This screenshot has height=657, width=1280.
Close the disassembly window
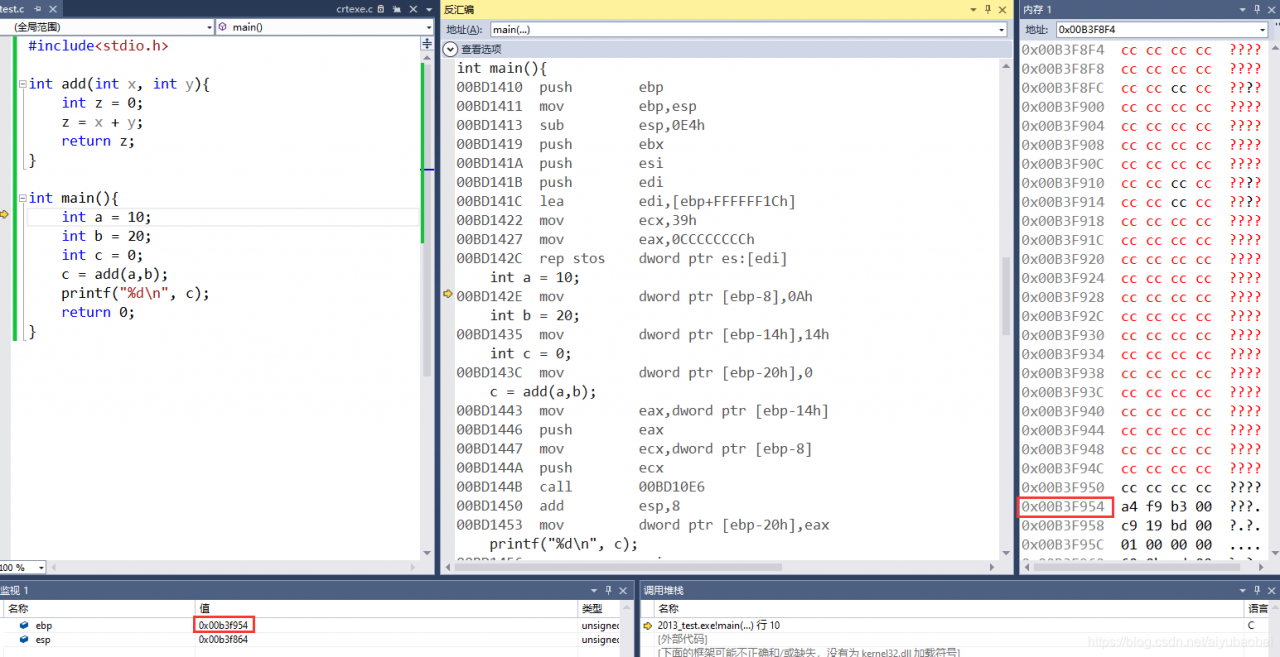[x=1003, y=9]
